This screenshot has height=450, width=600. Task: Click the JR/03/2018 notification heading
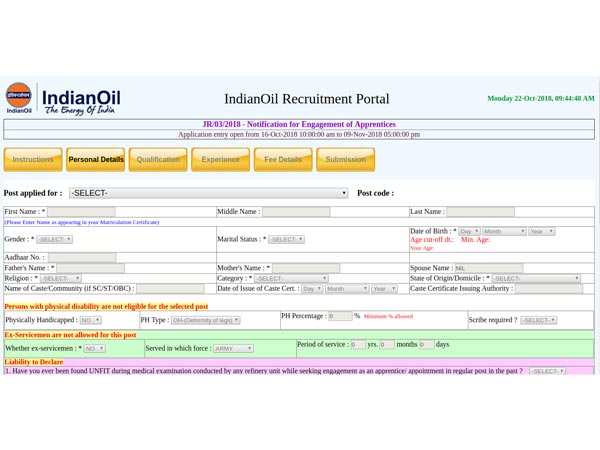[299, 124]
